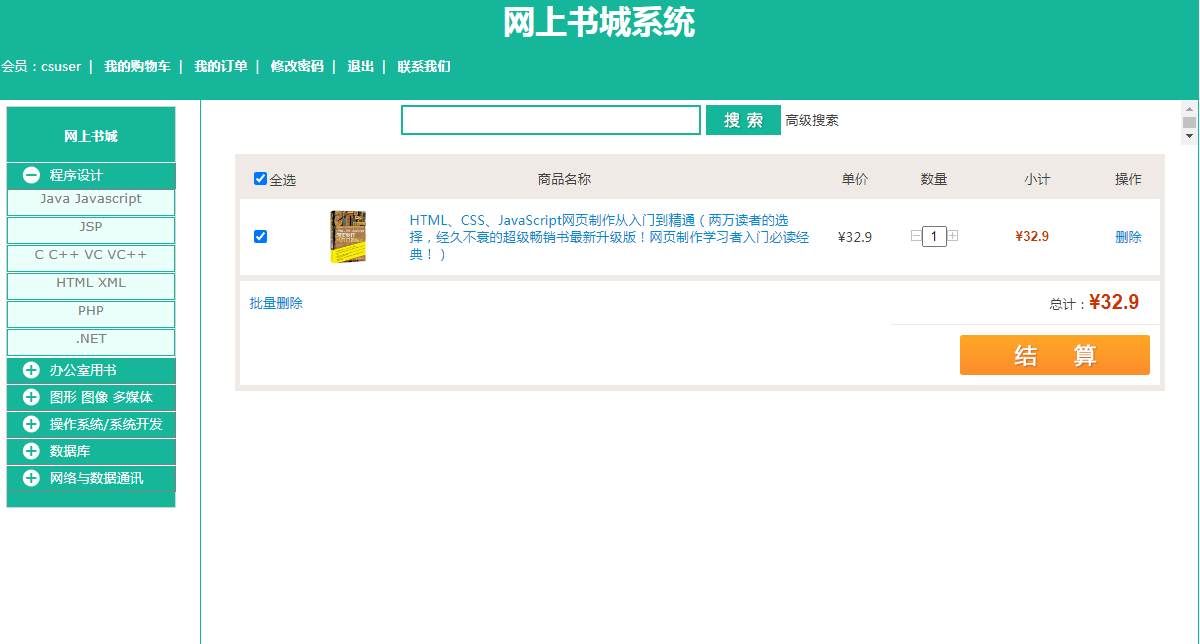
Task: Click the 批量删除 batch delete link
Action: click(276, 303)
